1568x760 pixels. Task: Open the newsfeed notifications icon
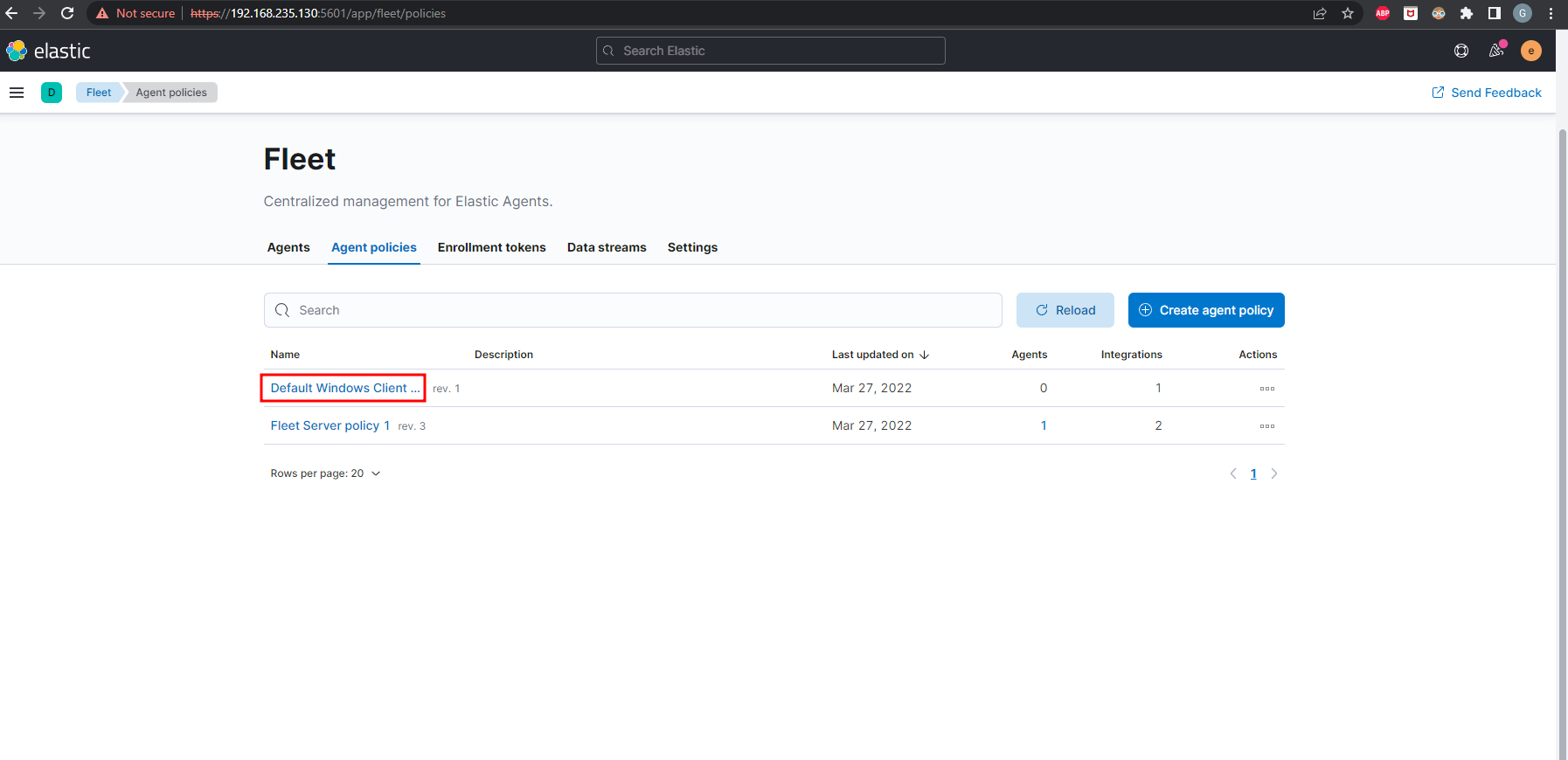click(x=1496, y=51)
